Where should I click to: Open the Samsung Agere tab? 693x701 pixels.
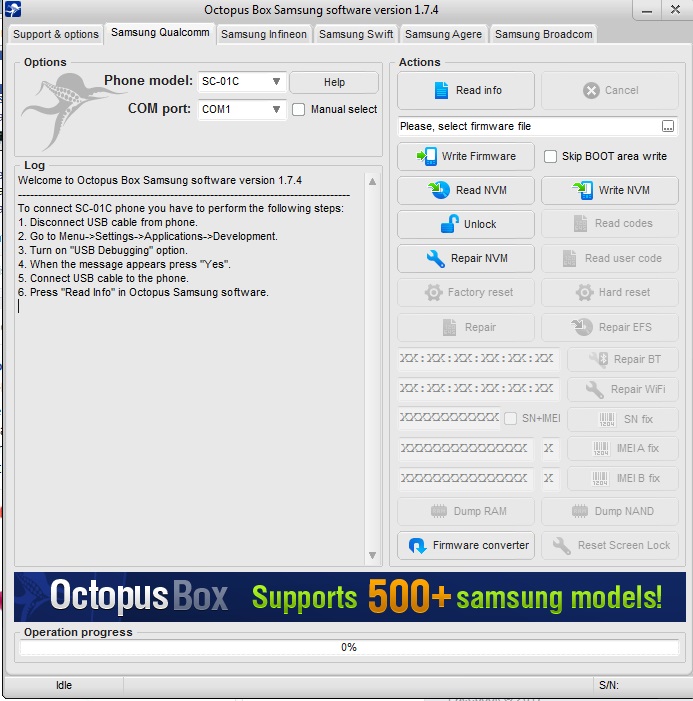(443, 34)
